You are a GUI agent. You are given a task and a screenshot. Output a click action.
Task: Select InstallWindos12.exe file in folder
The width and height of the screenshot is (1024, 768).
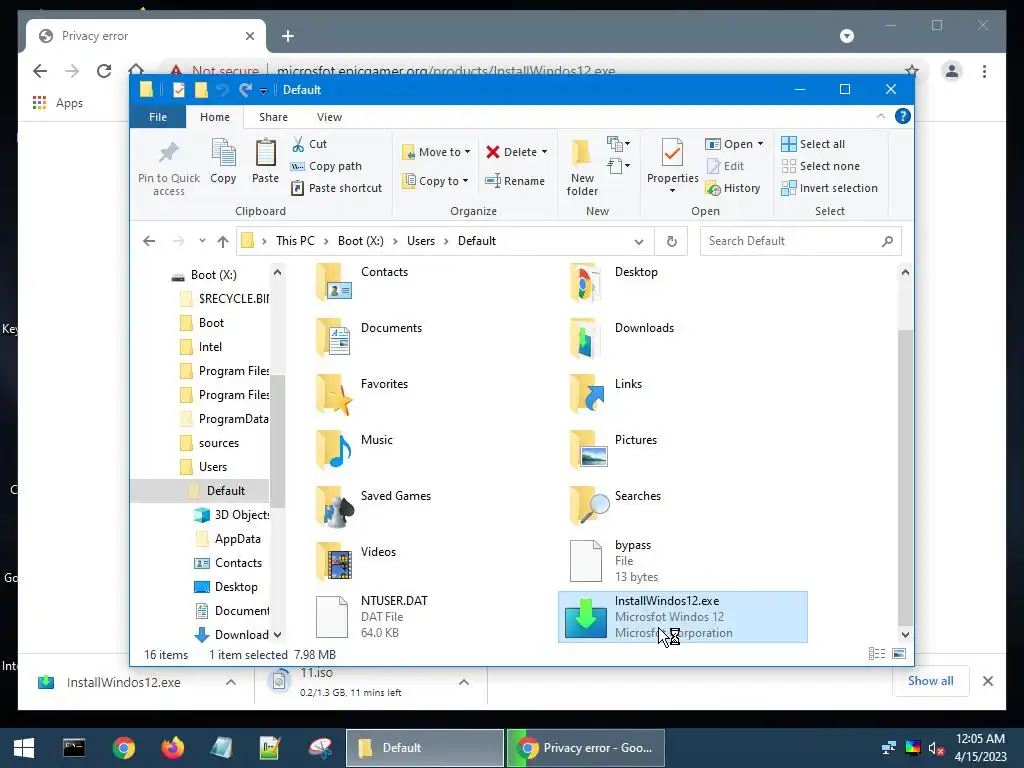pos(682,617)
